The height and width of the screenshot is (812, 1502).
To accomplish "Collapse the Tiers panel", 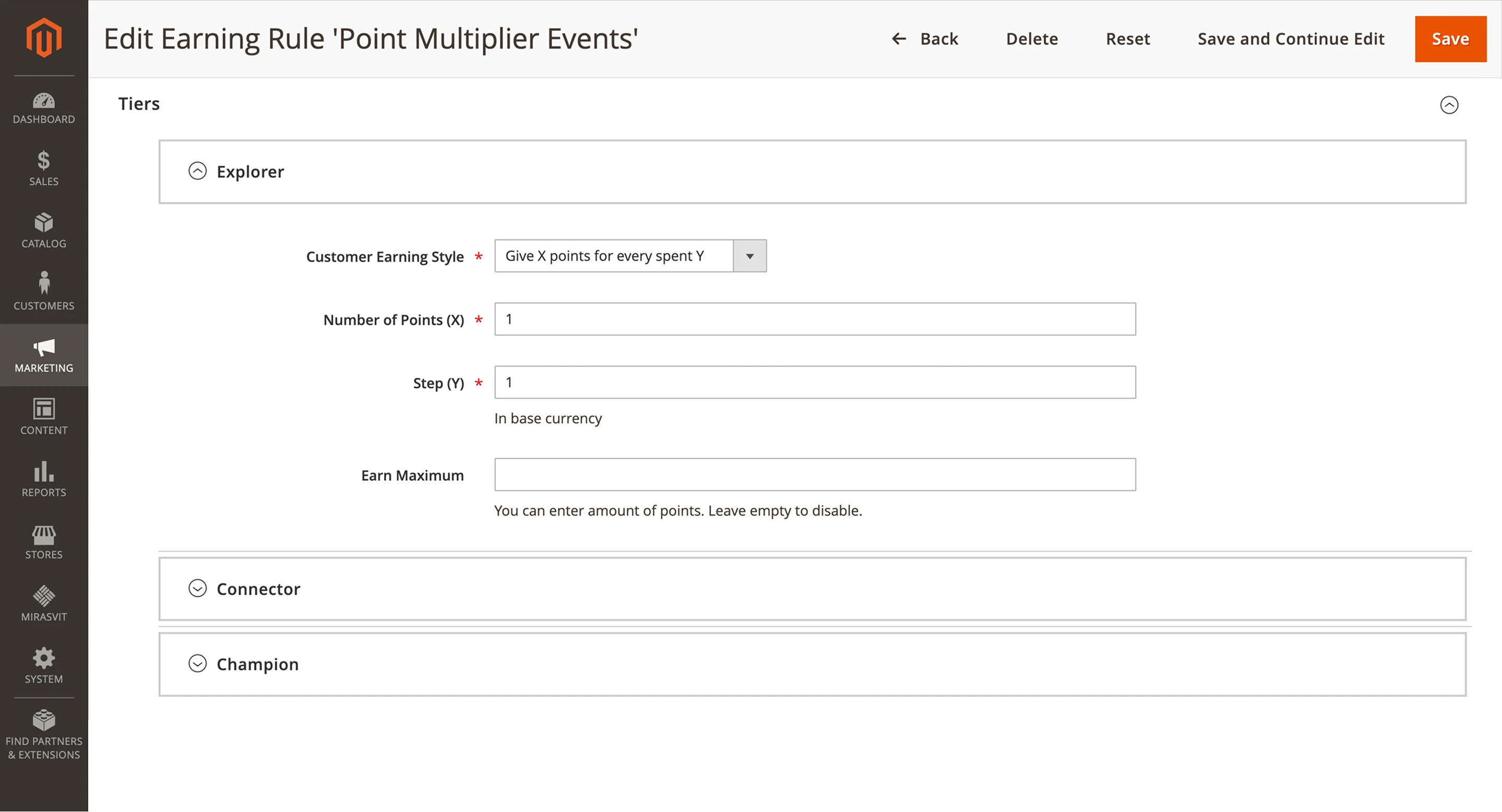I will click(x=1450, y=105).
